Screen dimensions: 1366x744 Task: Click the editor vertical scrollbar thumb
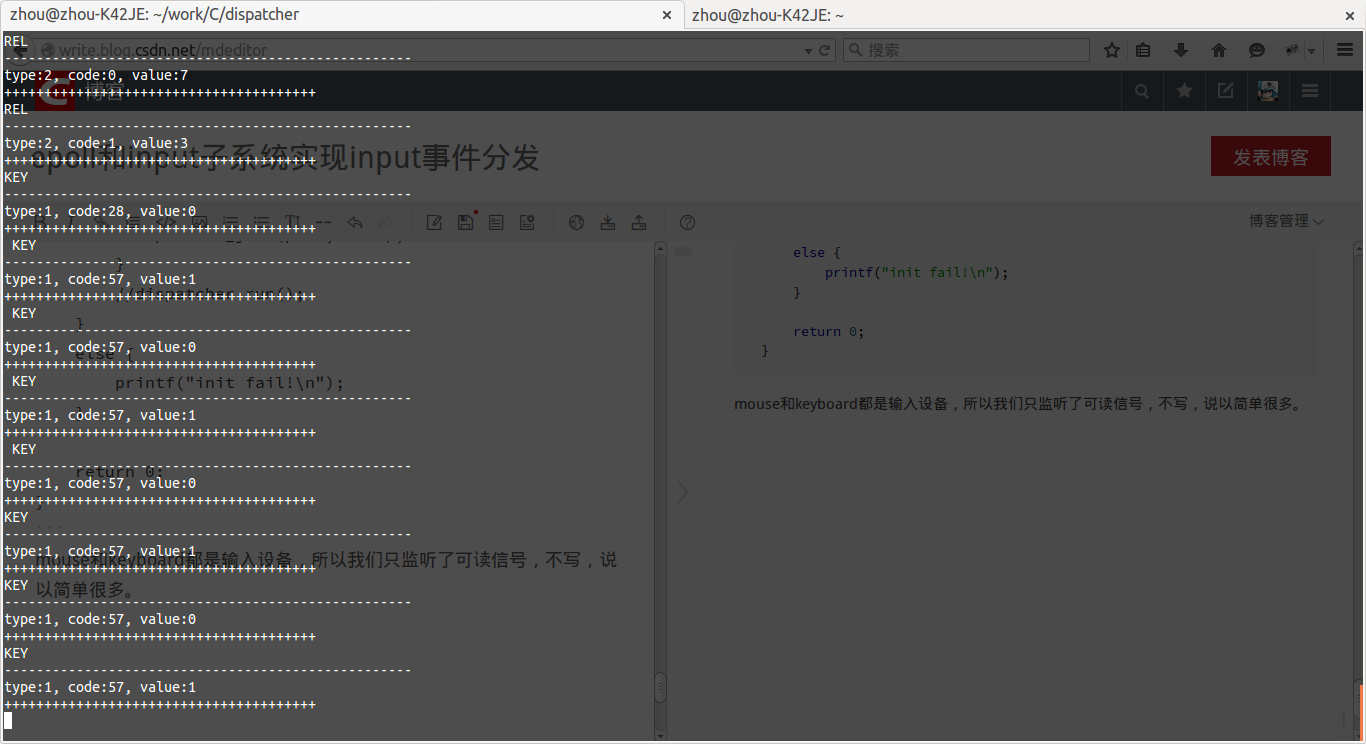pyautogui.click(x=660, y=687)
